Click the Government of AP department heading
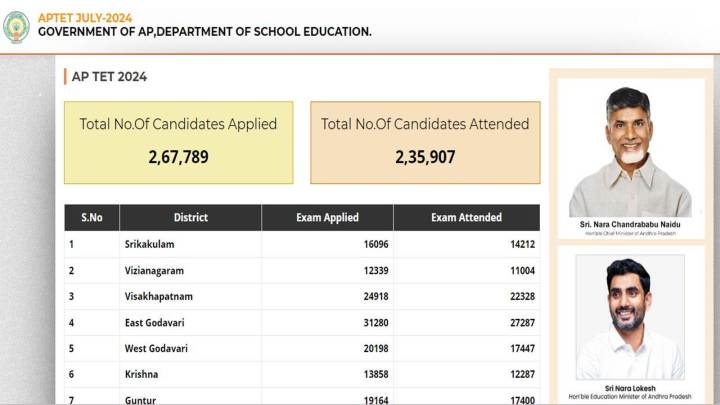Image resolution: width=720 pixels, height=405 pixels. tap(205, 32)
